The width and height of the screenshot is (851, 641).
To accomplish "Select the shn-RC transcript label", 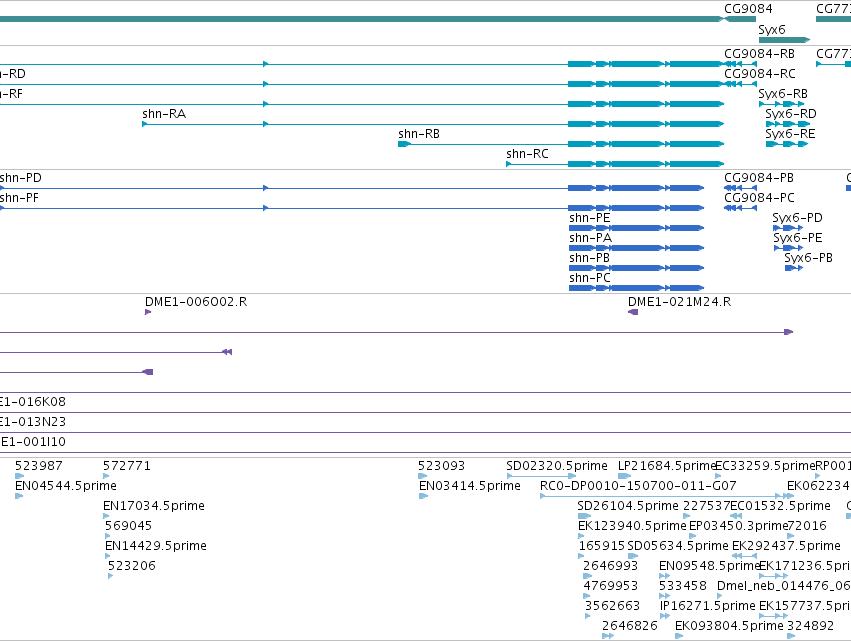I will [527, 154].
